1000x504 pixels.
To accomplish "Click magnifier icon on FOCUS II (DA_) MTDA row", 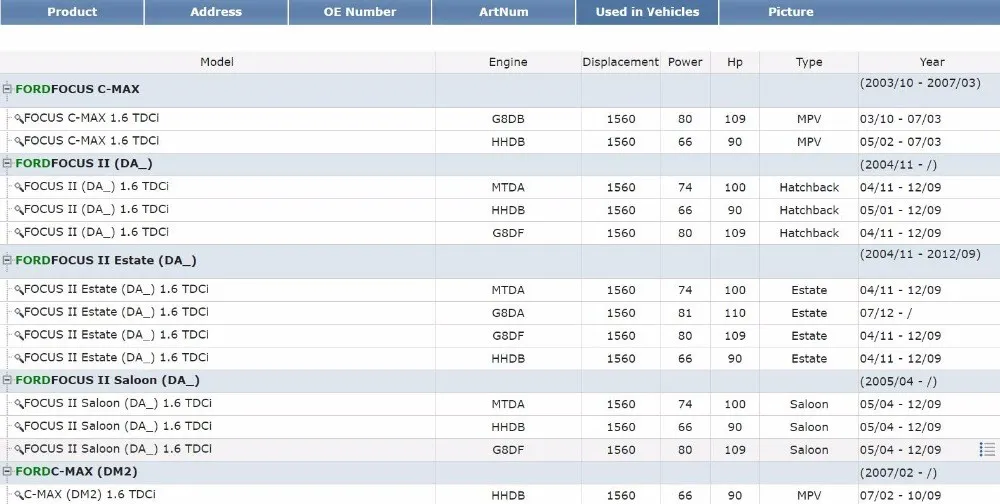I will [x=19, y=187].
